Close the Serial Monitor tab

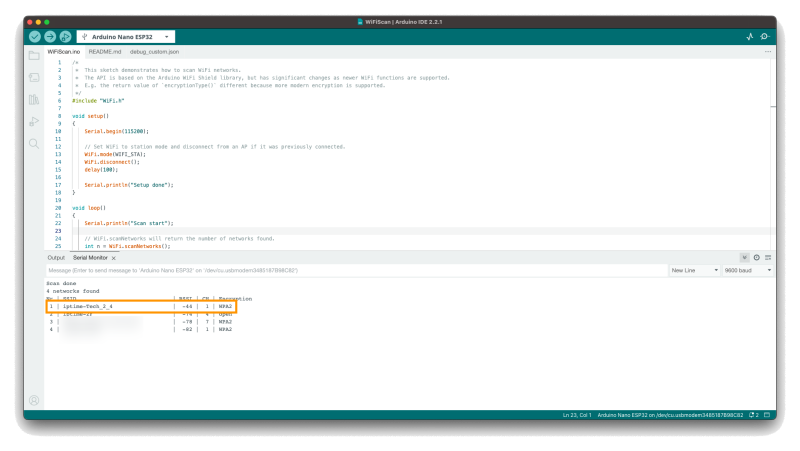(114, 258)
